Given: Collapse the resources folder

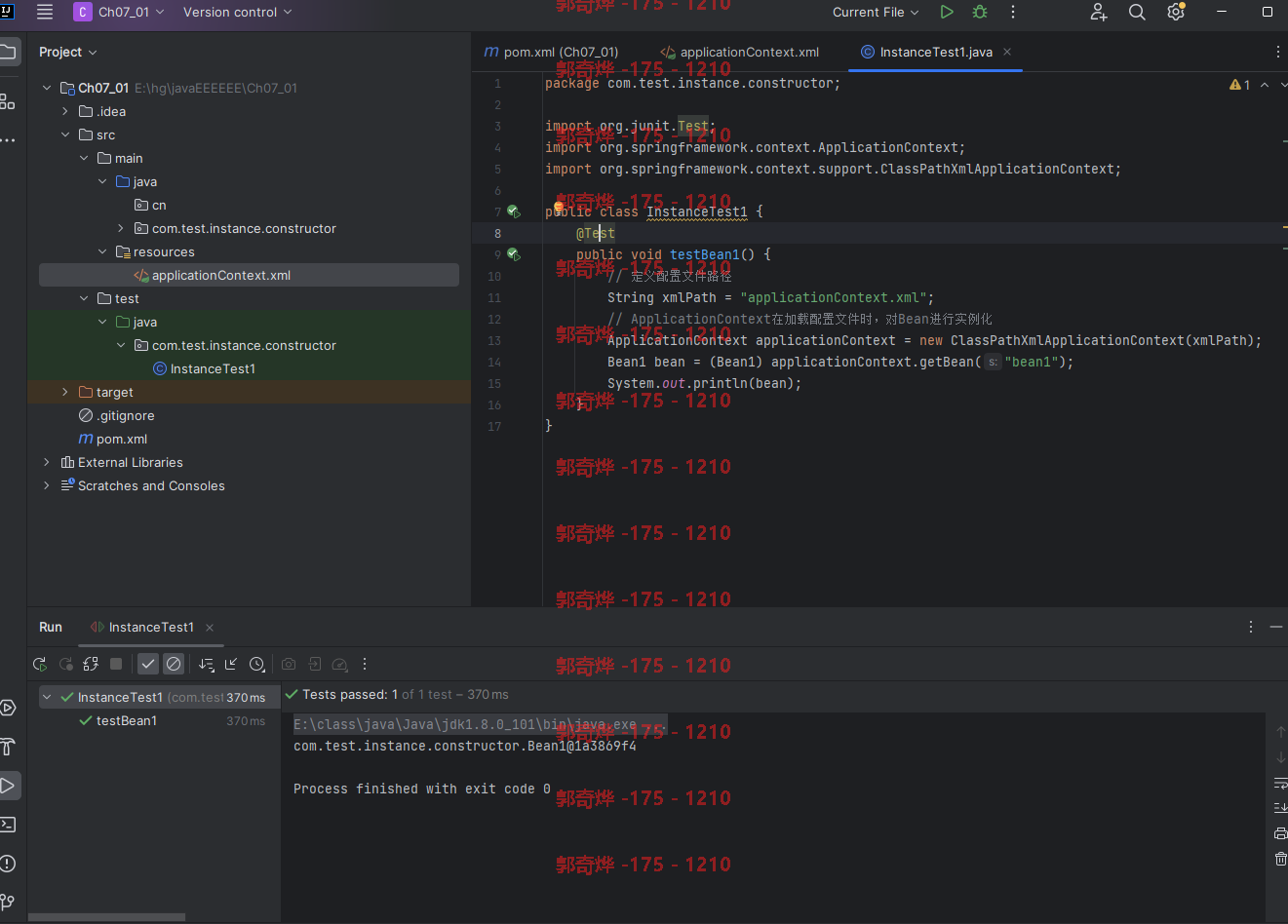Looking at the screenshot, I should (102, 251).
